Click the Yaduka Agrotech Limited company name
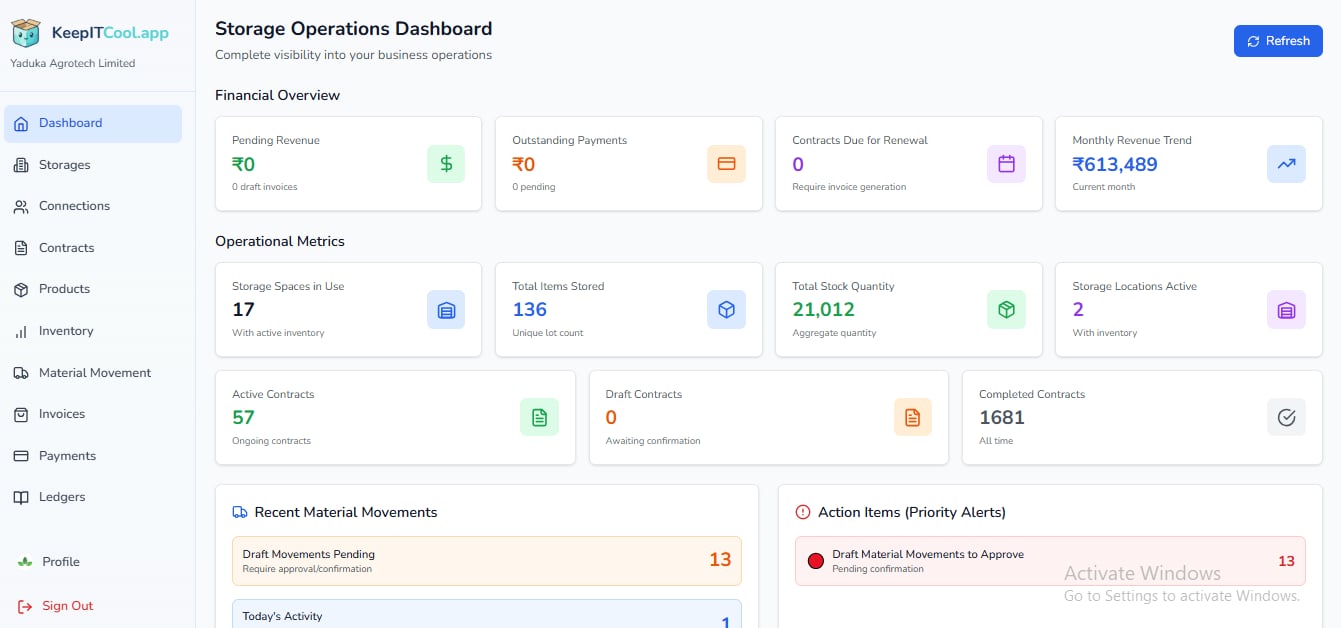The width and height of the screenshot is (1341, 628). tap(72, 63)
